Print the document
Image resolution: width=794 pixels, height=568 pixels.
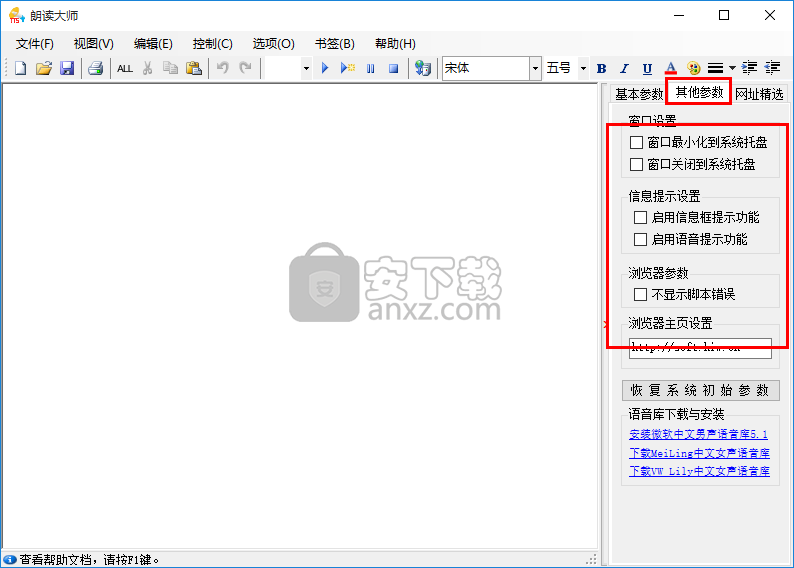(x=95, y=68)
